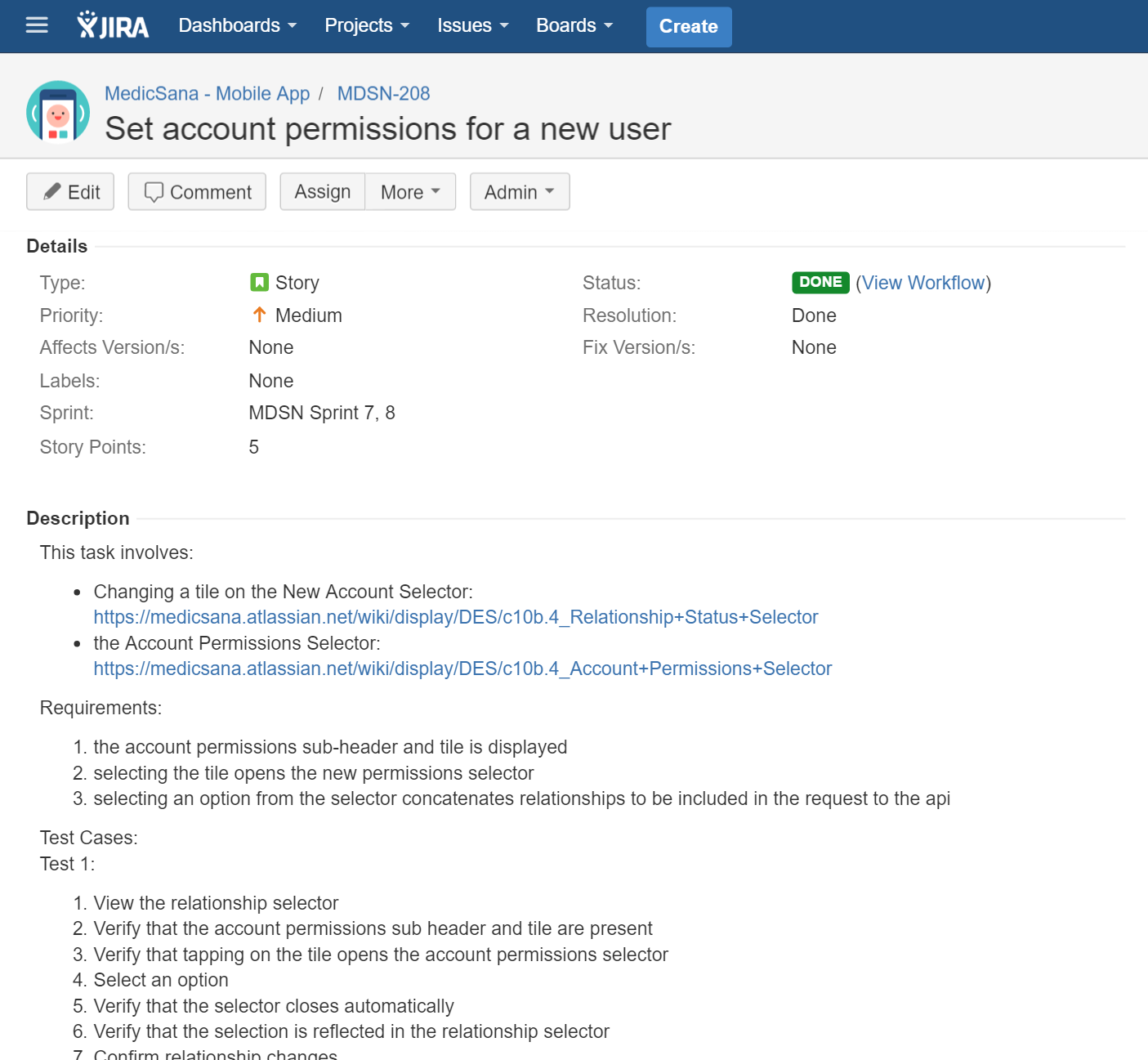This screenshot has width=1148, height=1060.
Task: Expand the Dashboards dropdown menu
Action: [x=237, y=26]
